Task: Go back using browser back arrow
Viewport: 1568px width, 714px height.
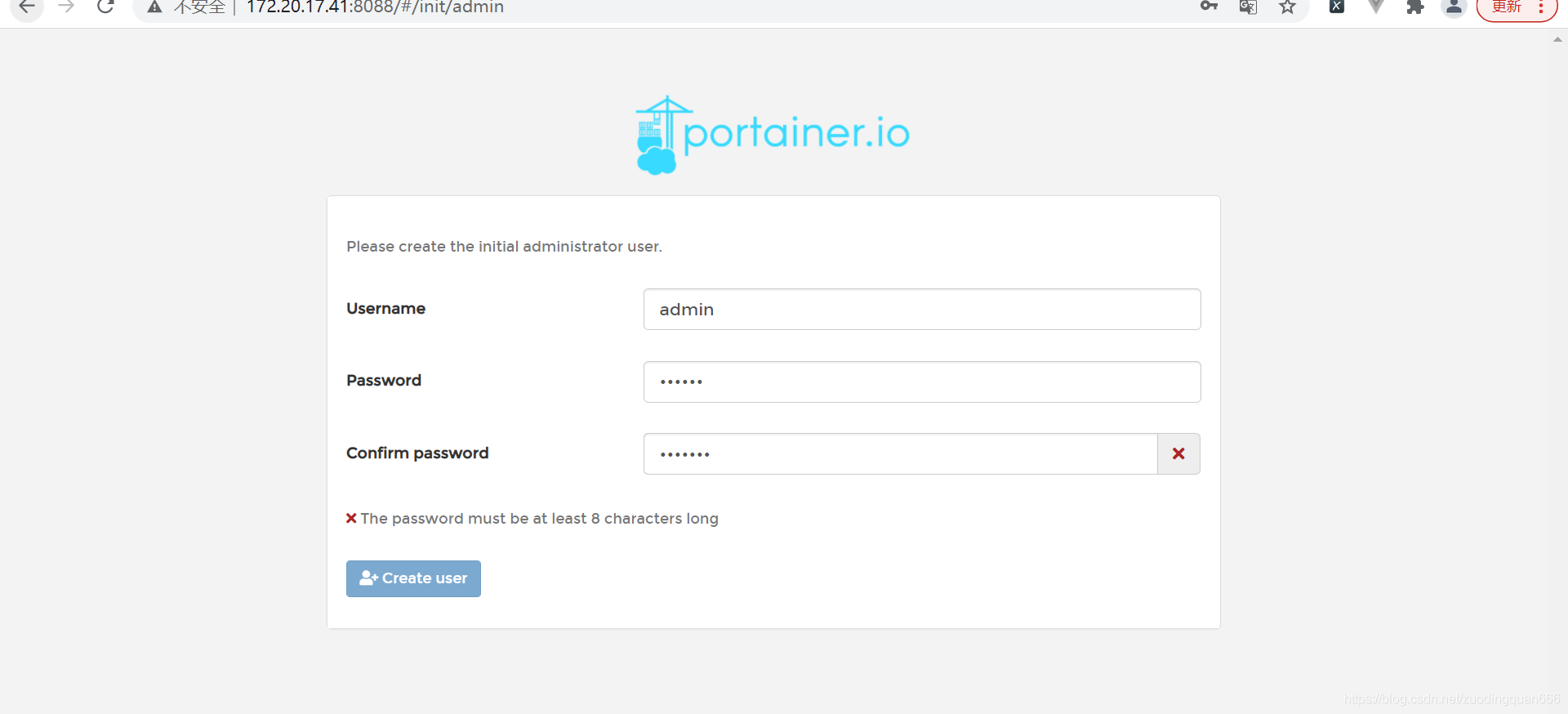Action: click(27, 7)
